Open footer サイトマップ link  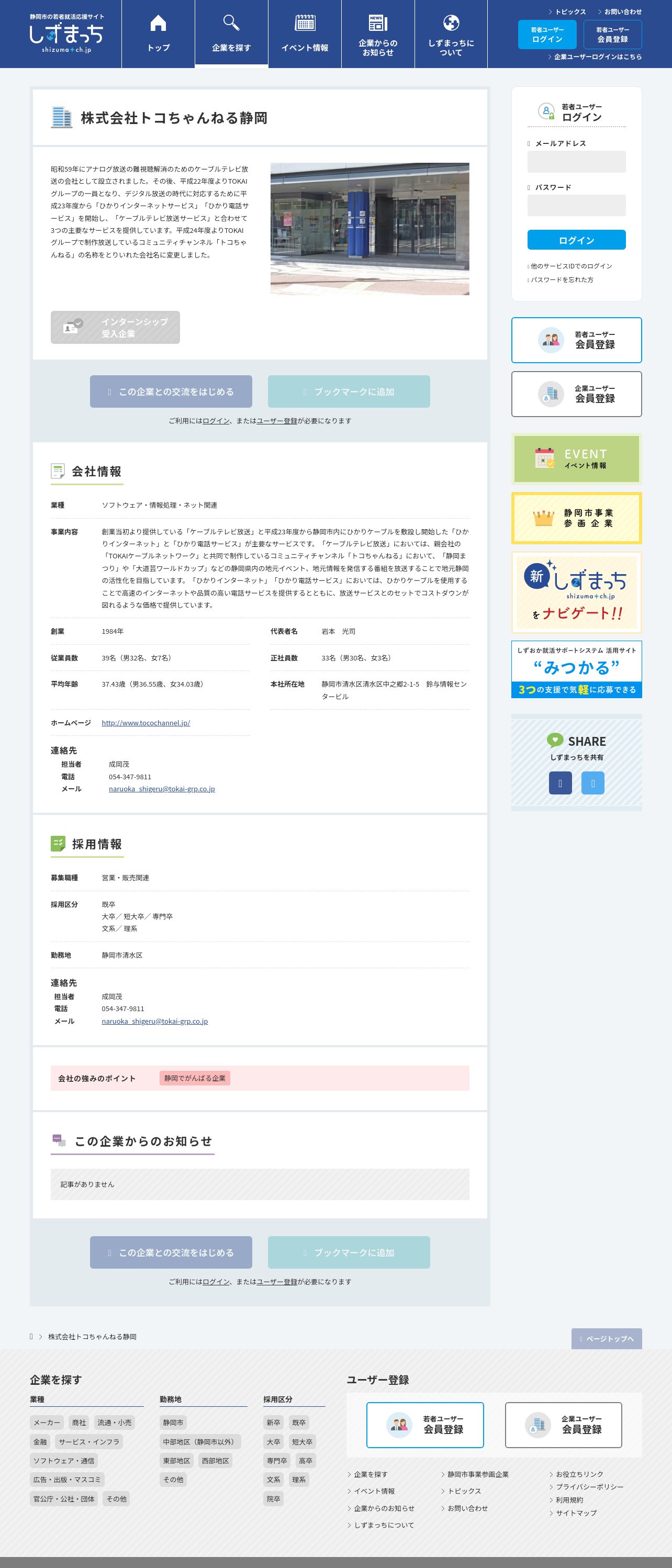tap(573, 1513)
